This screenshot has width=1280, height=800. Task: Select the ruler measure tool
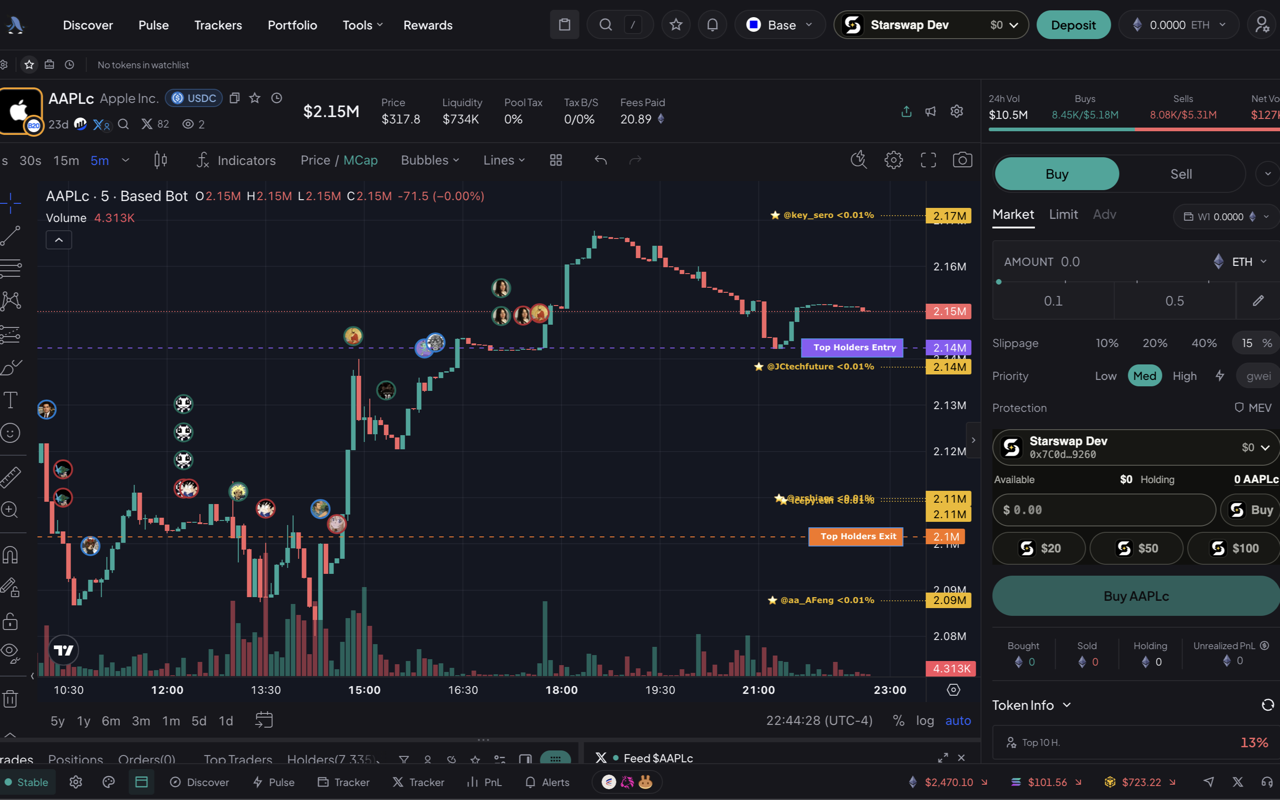point(11,477)
